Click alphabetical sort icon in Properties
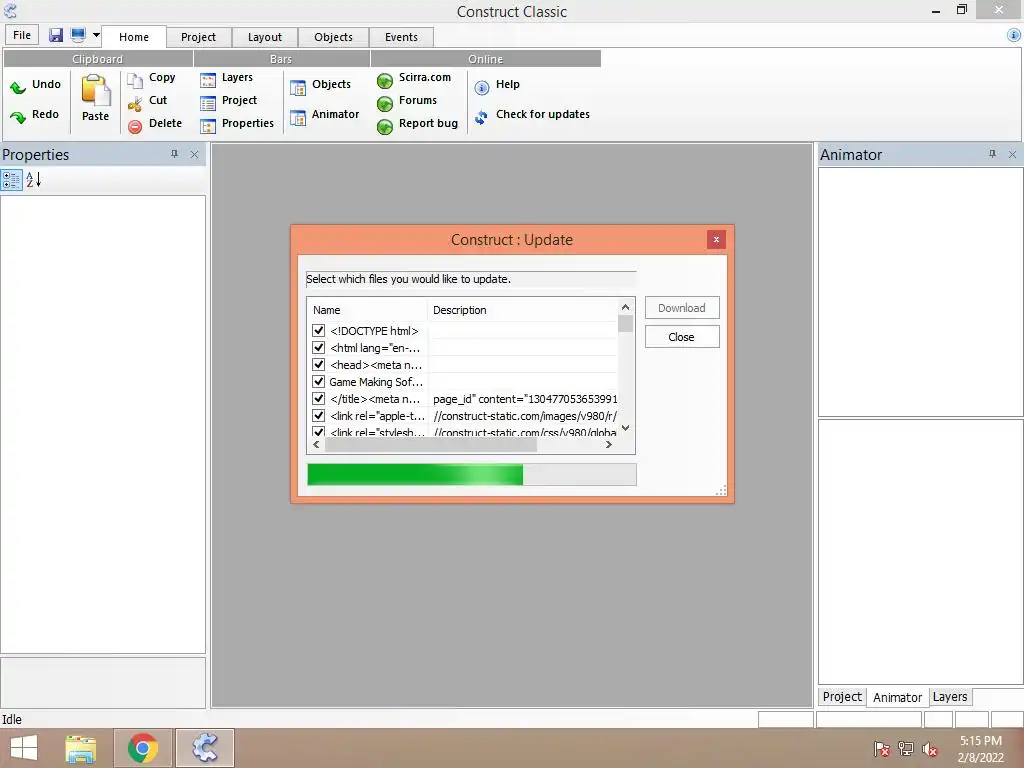 33,180
